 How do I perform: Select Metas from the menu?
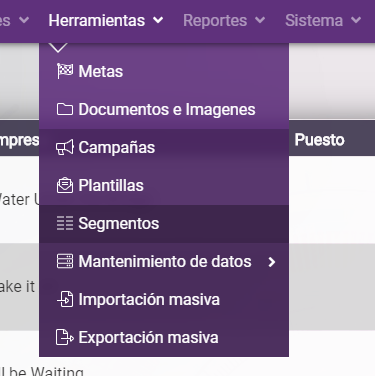coord(164,71)
